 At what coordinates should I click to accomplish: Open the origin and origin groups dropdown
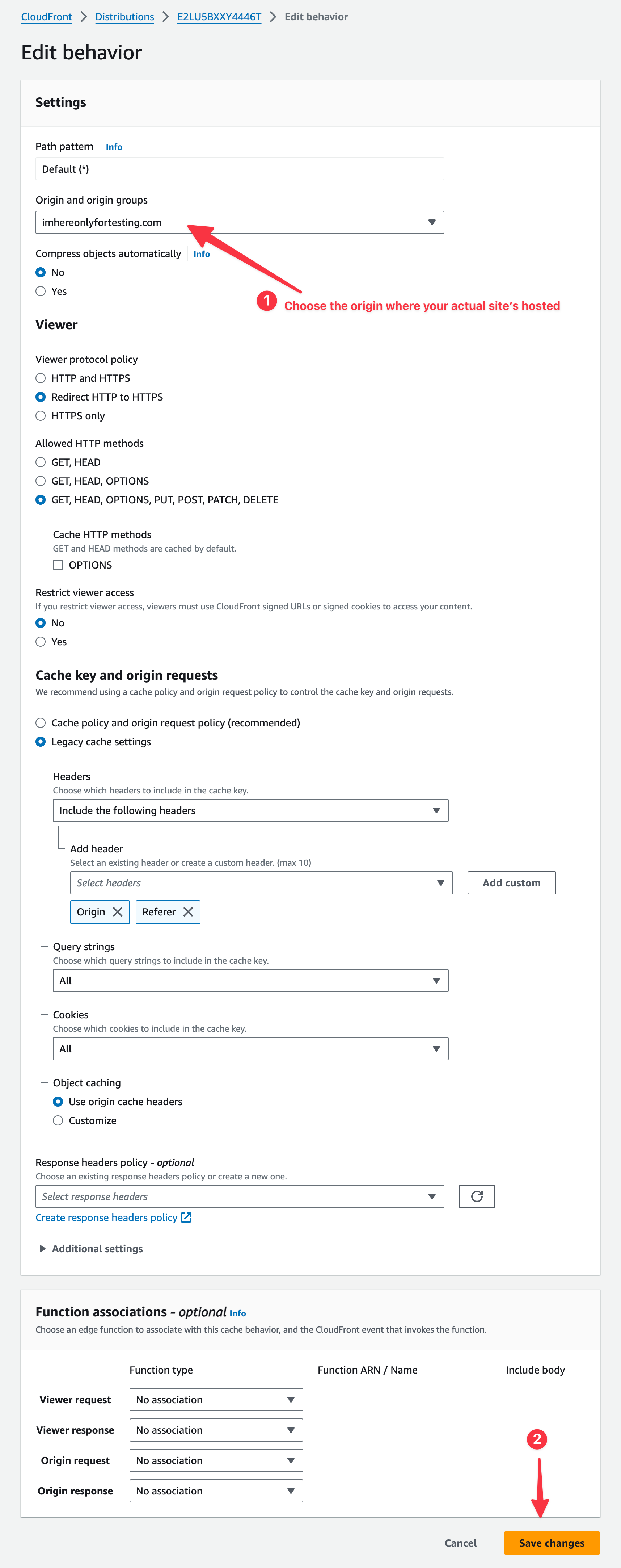pyautogui.click(x=240, y=222)
